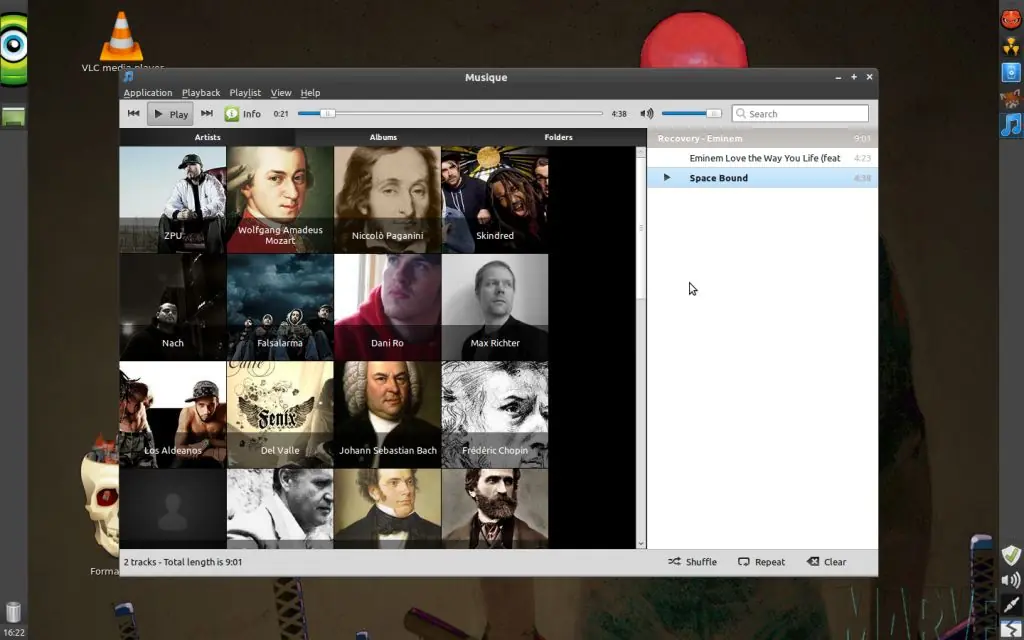Screen dimensions: 1024x640
Task: Select the artist tile with placeholder silhouette
Action: [172, 509]
